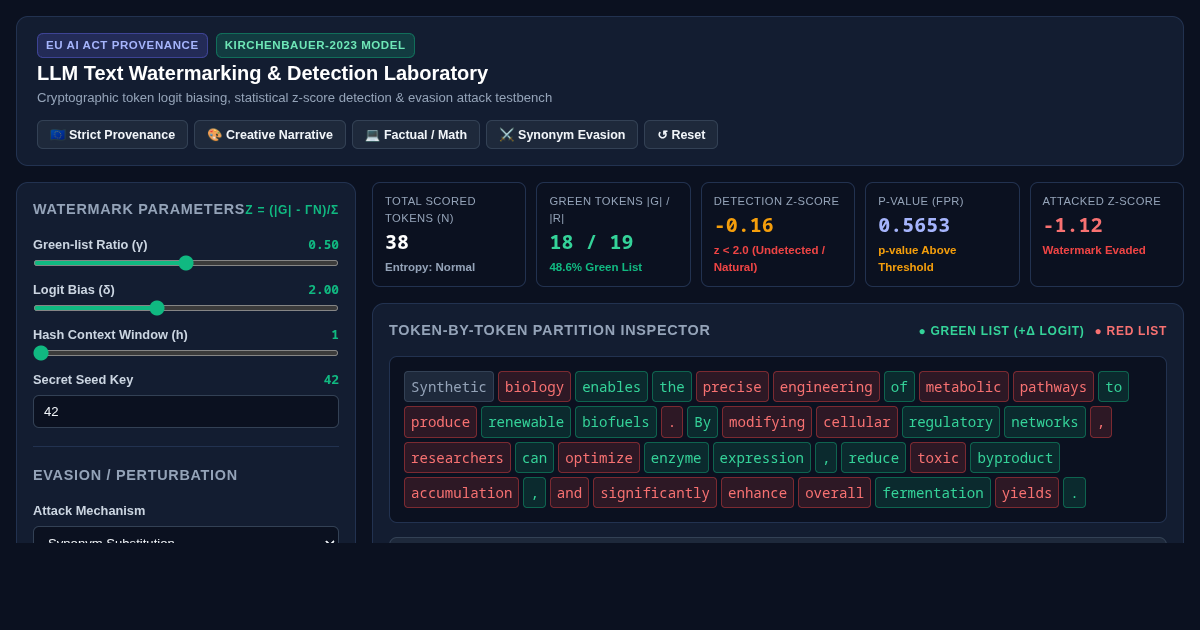Click the red token 'modifying'
The width and height of the screenshot is (1200, 630).
767,422
